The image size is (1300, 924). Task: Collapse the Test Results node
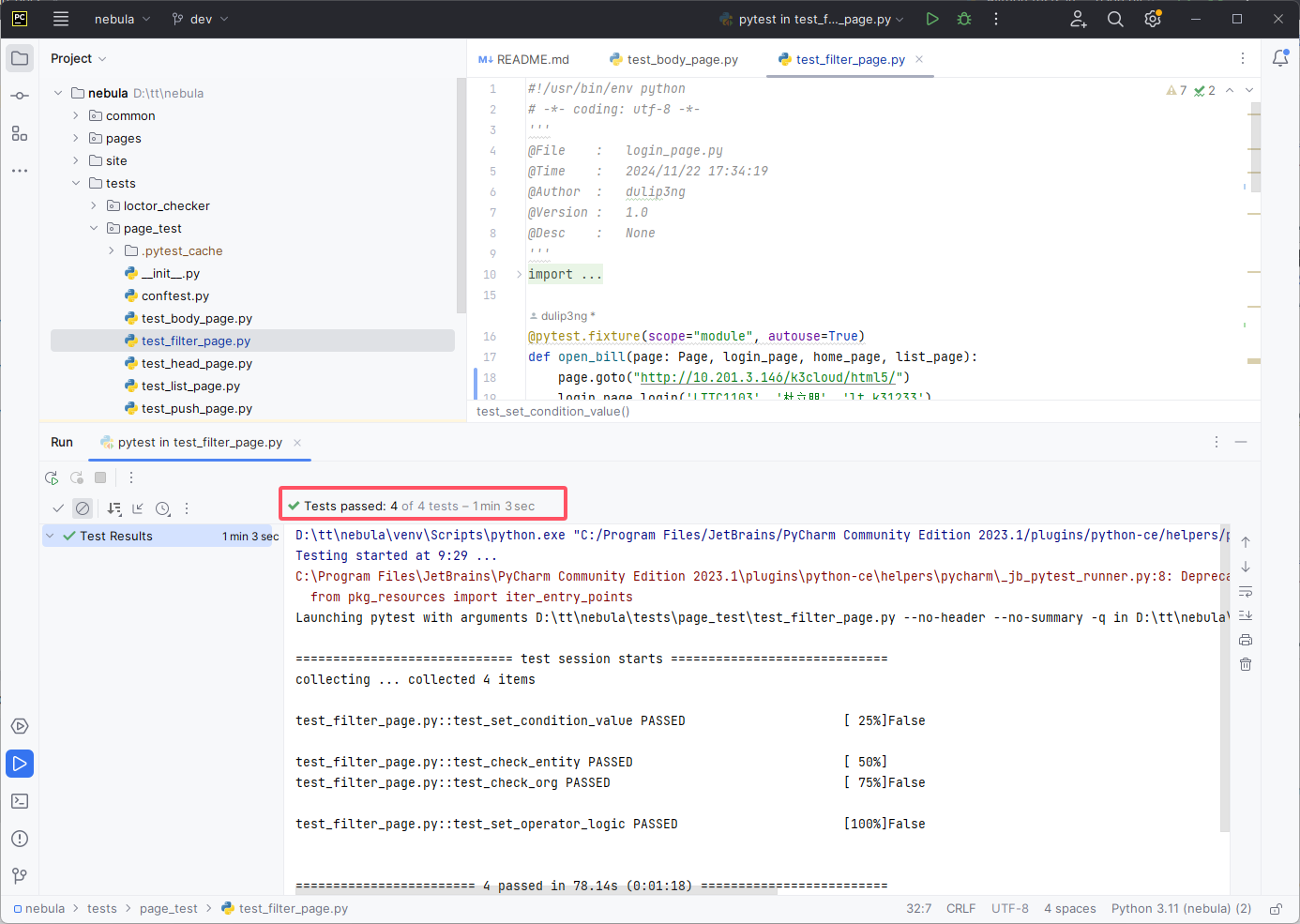coord(50,536)
